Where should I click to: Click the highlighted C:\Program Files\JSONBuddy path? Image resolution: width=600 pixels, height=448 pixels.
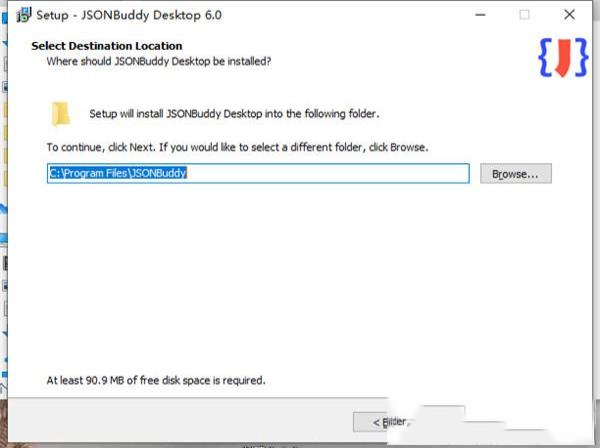click(x=118, y=173)
